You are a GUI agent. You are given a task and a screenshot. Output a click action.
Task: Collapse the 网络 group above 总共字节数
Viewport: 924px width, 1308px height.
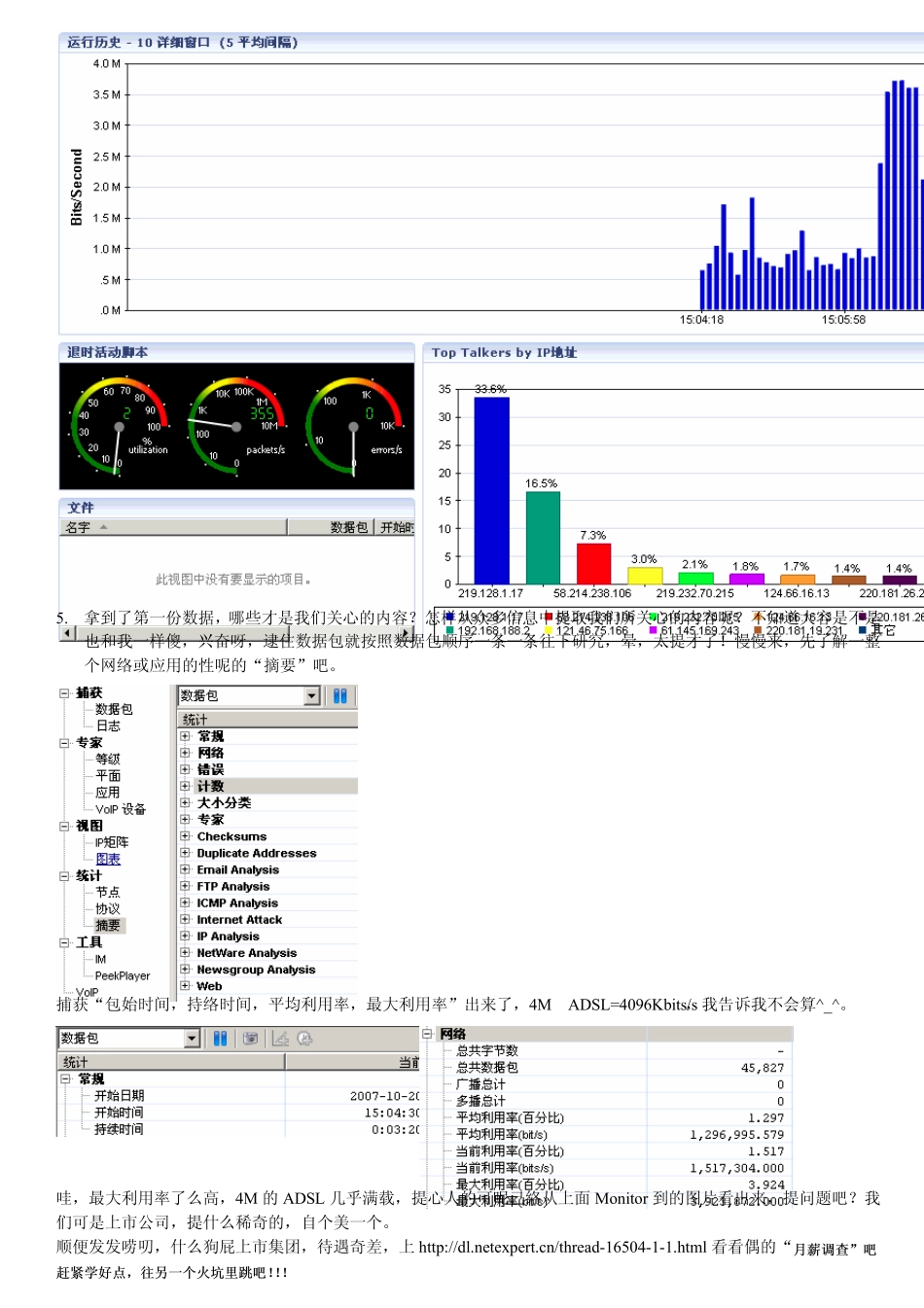(x=428, y=1034)
